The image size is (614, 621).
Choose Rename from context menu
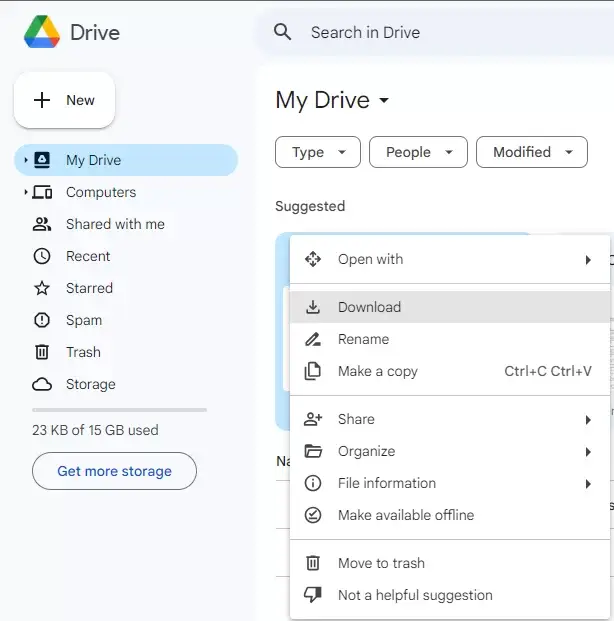pyautogui.click(x=450, y=339)
